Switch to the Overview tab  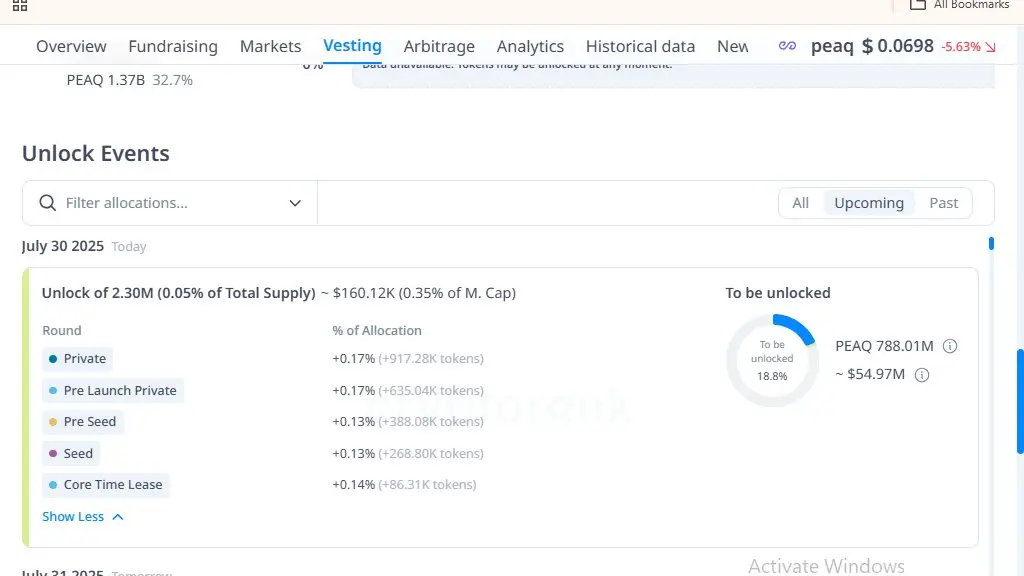tap(71, 46)
